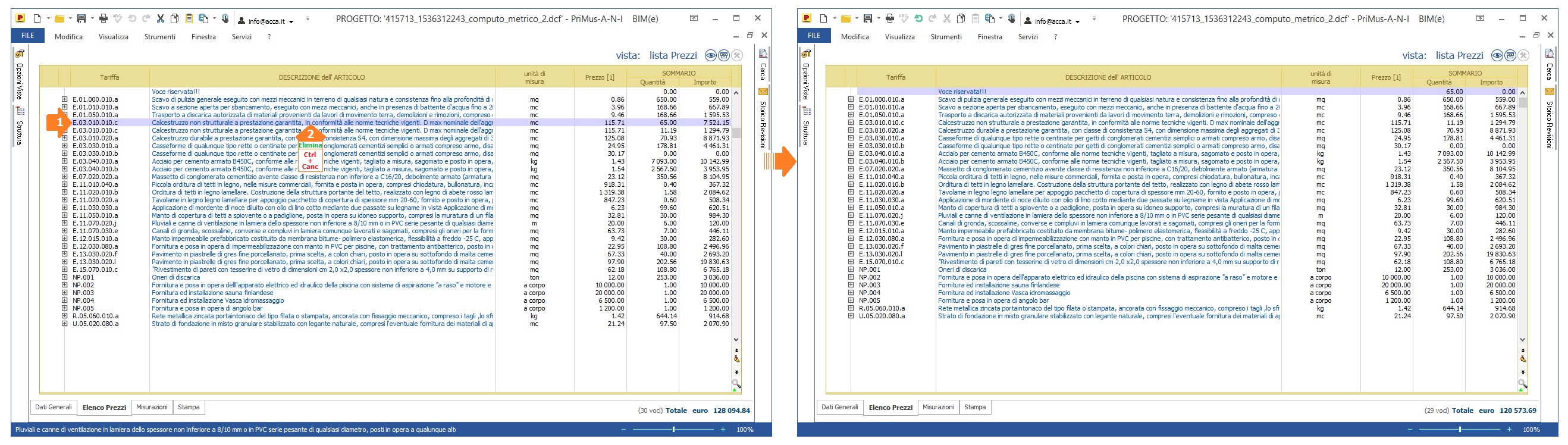Click scrollbar down arrow in right window list
This screenshot has height=445, width=1568.
(1522, 340)
